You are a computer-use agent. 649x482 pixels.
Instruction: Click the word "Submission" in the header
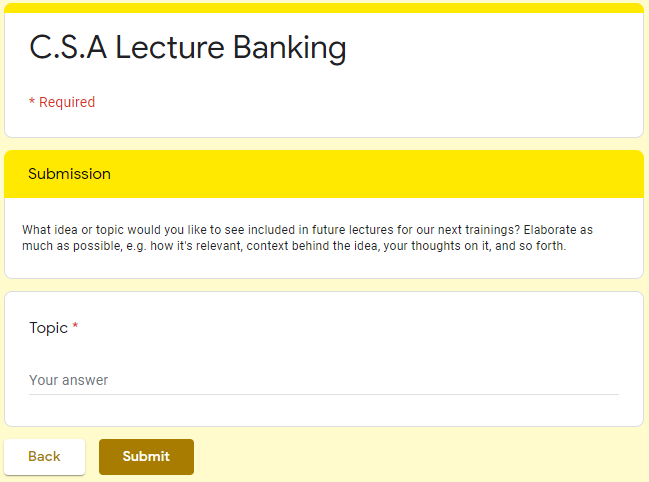[69, 174]
